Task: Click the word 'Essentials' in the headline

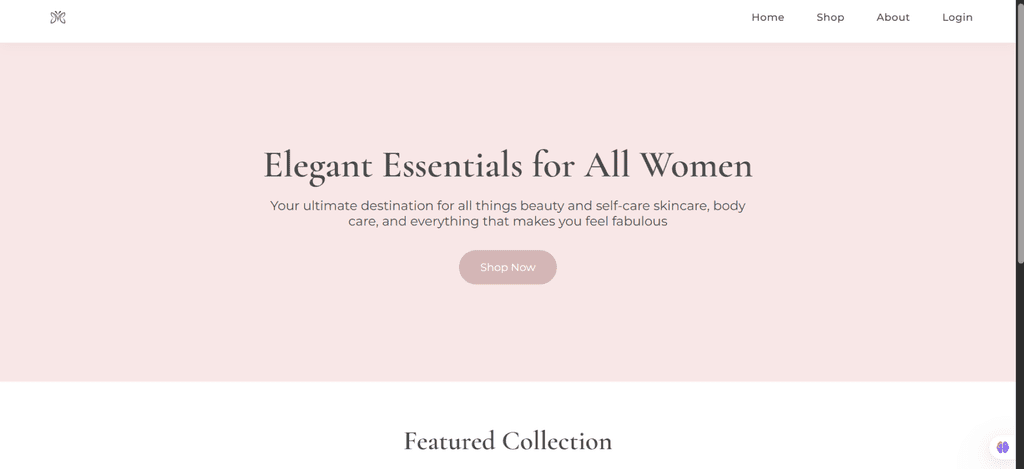Action: click(x=452, y=165)
